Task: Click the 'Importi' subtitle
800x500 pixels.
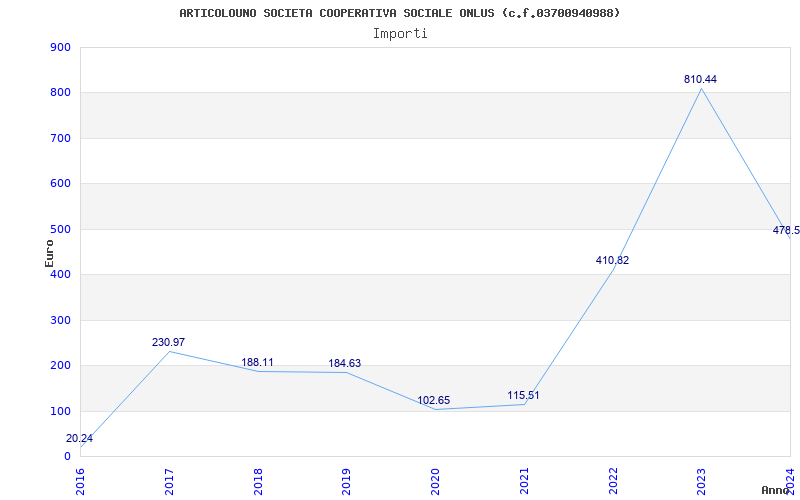Action: pos(400,34)
